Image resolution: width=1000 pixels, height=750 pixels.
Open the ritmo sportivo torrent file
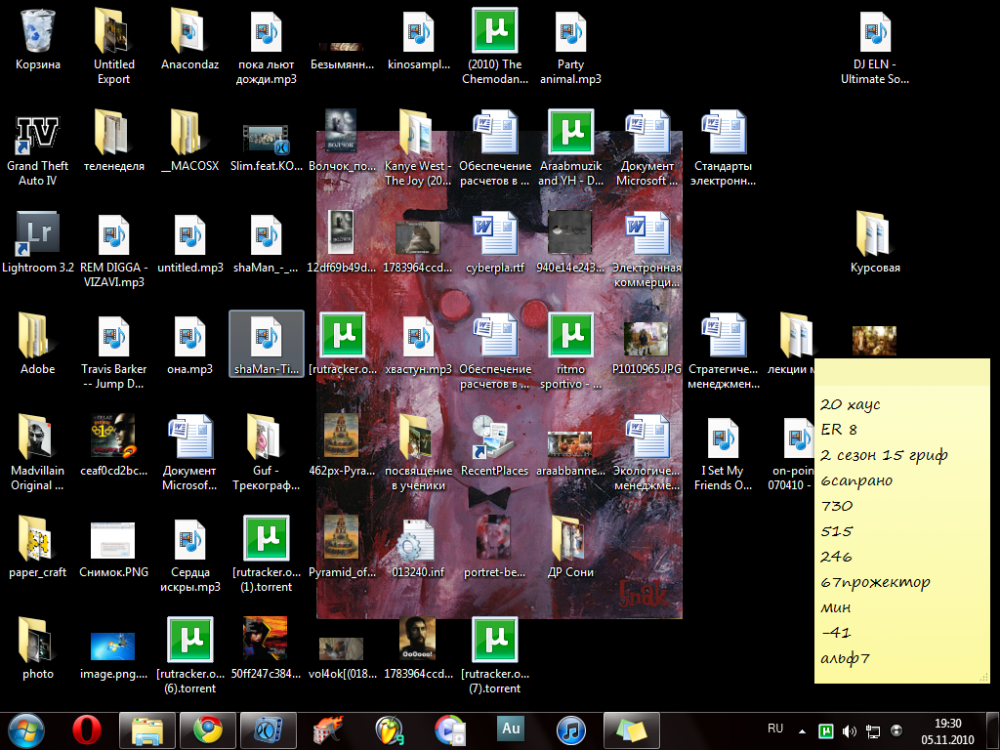570,351
